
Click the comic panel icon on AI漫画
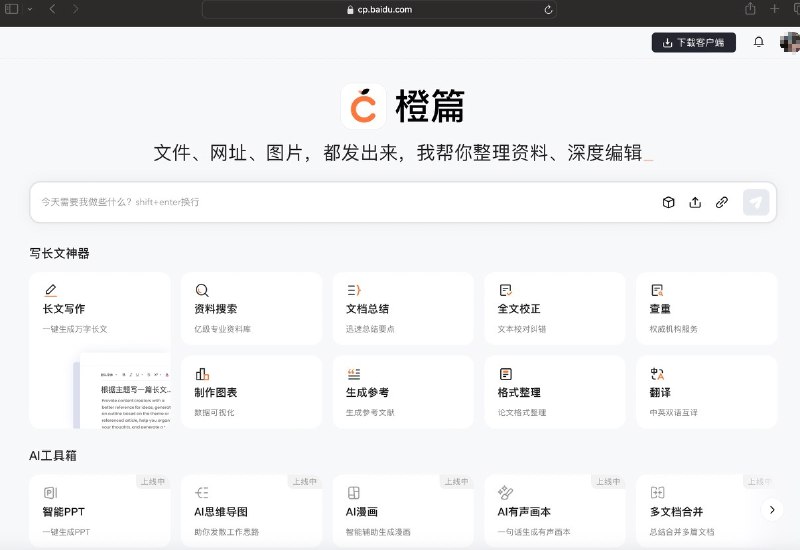(354, 492)
